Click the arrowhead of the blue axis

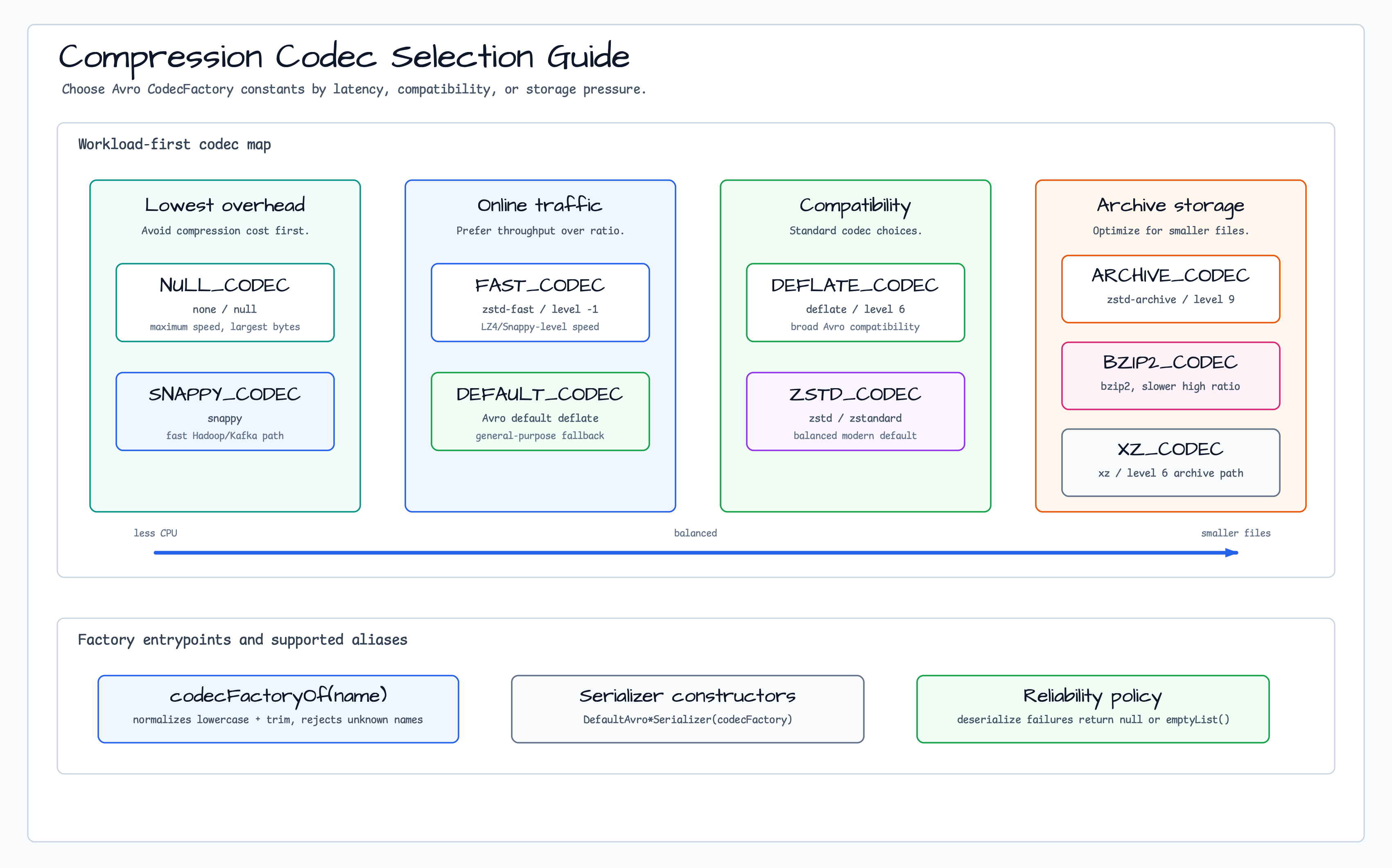[x=1231, y=553]
